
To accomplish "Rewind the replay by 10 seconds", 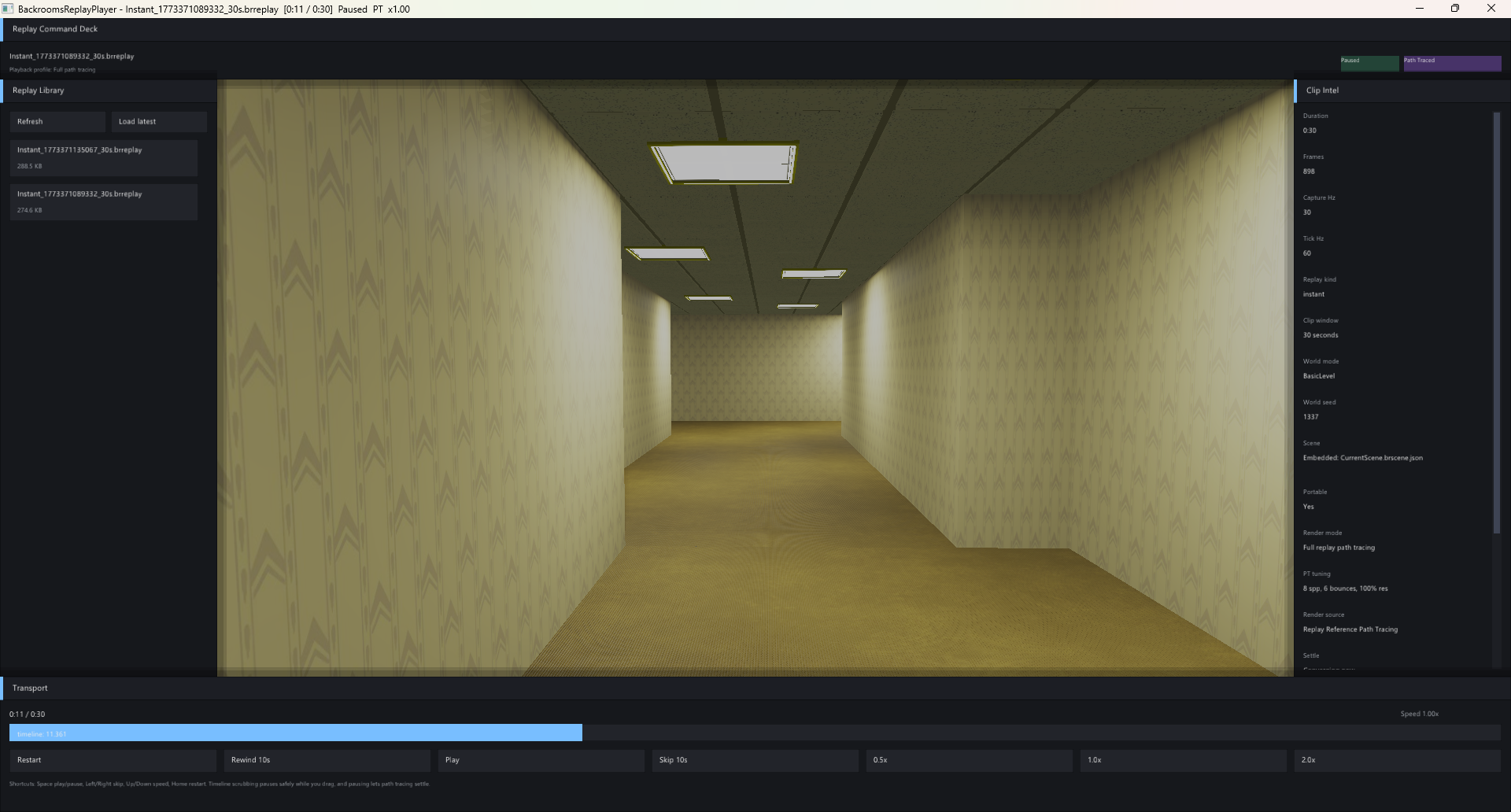I will pyautogui.click(x=327, y=760).
